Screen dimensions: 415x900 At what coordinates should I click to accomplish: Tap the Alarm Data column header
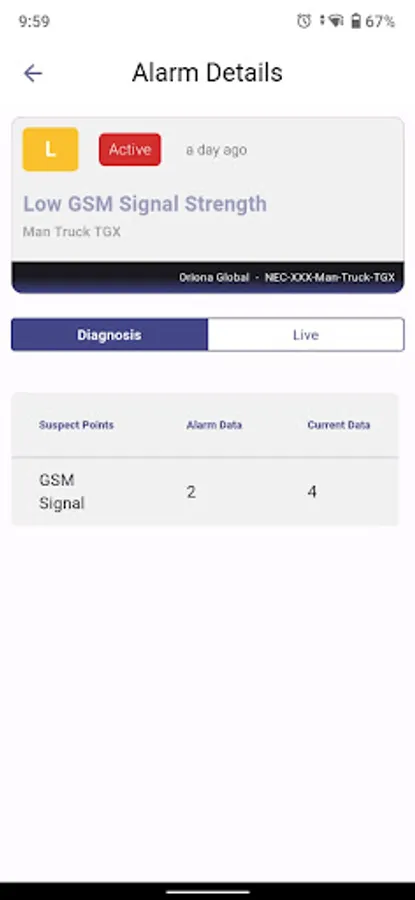tap(214, 425)
